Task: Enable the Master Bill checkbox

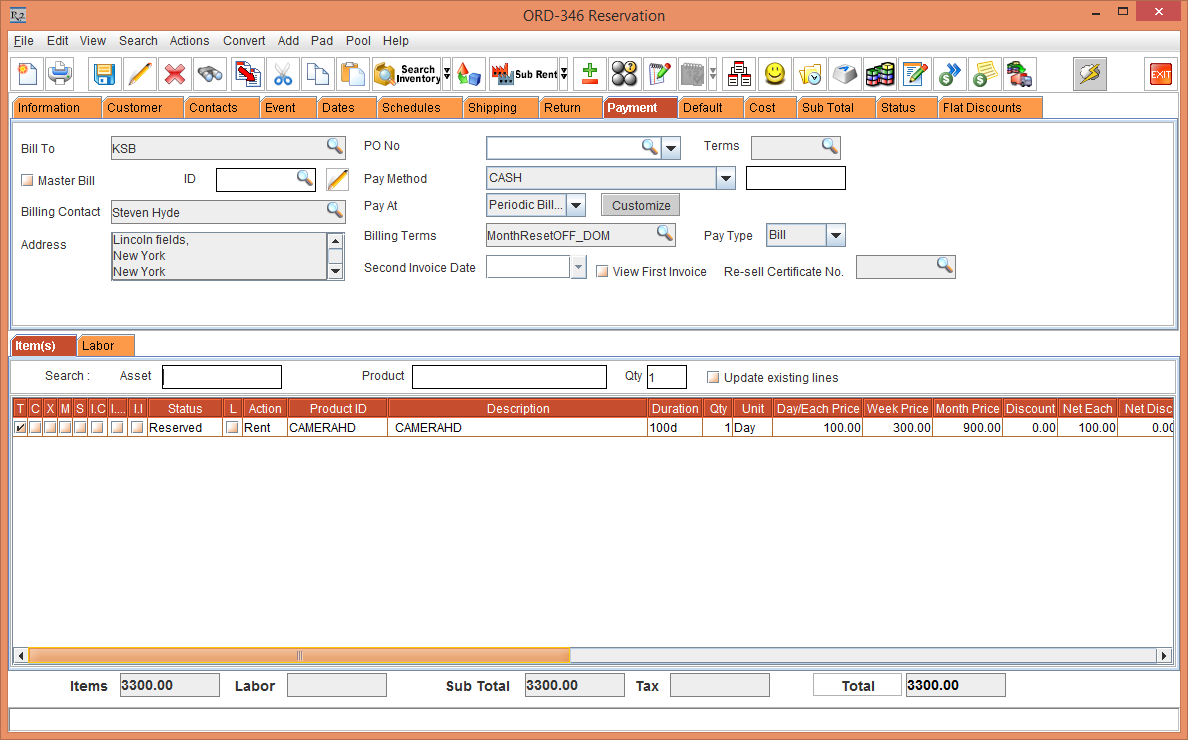Action: click(x=27, y=181)
